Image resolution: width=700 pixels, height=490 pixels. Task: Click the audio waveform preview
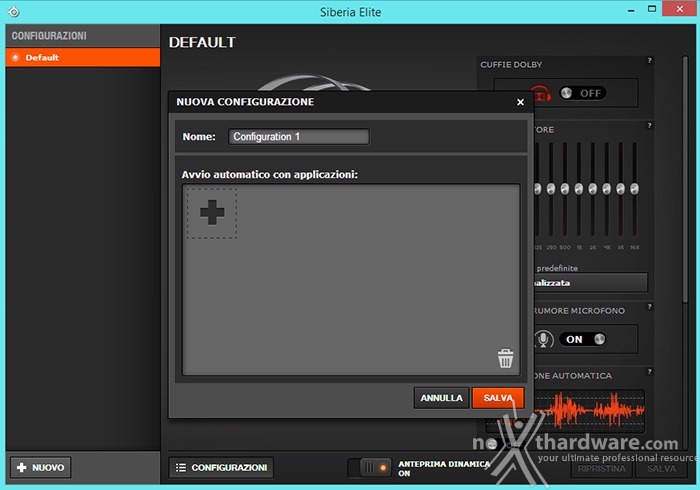[x=589, y=411]
